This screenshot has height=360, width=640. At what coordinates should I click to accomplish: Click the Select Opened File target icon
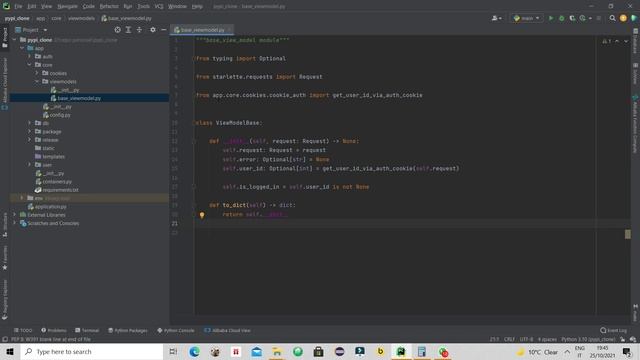pyautogui.click(x=118, y=30)
